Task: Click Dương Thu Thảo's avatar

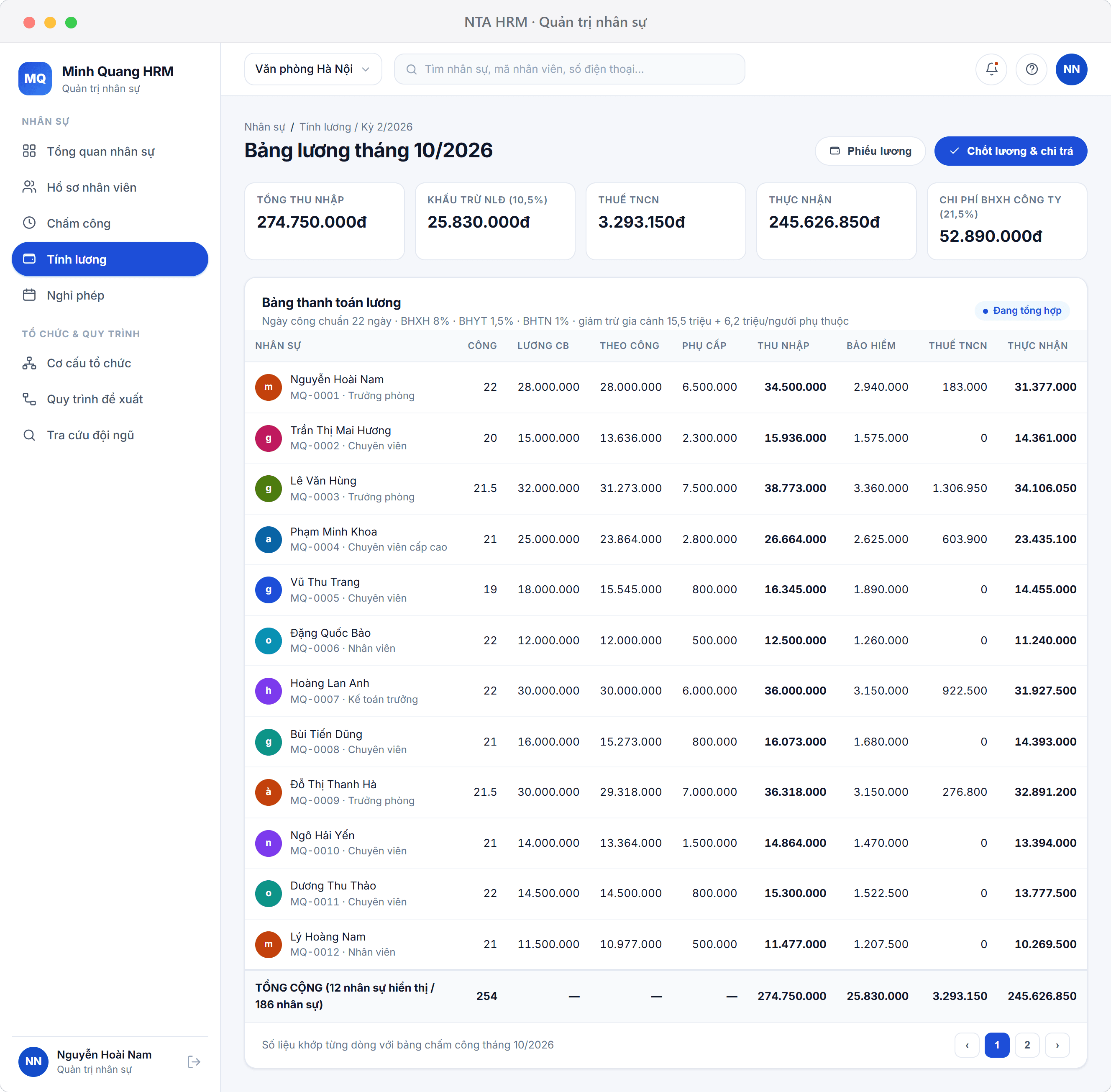Action: coord(268,894)
